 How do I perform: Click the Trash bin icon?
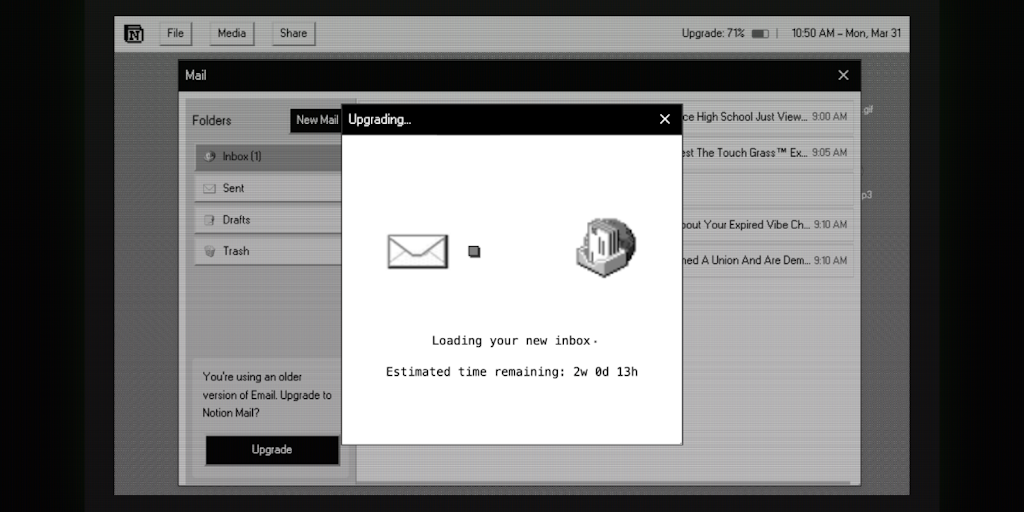pos(209,251)
